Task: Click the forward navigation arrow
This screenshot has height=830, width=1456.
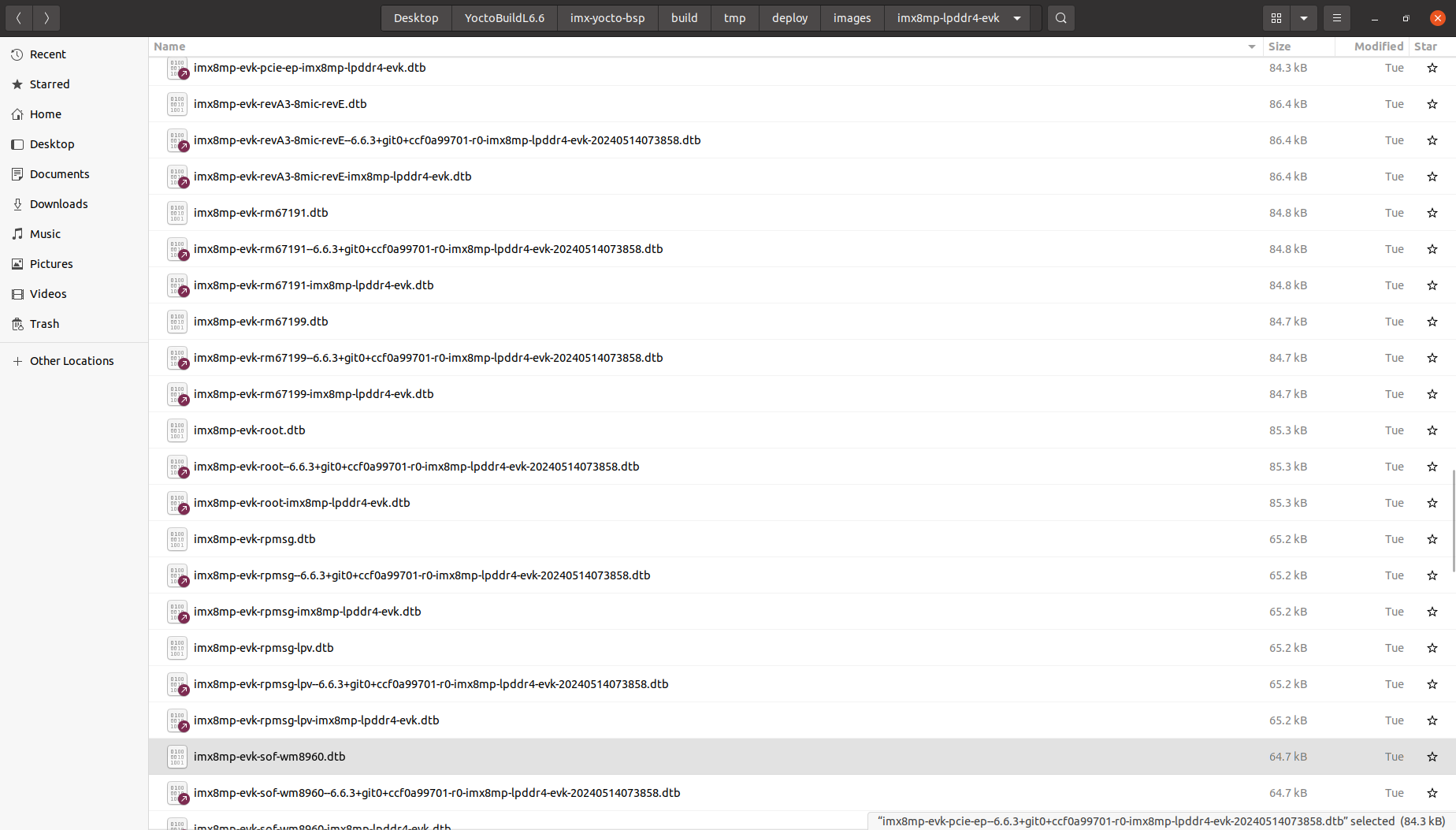Action: [46, 17]
